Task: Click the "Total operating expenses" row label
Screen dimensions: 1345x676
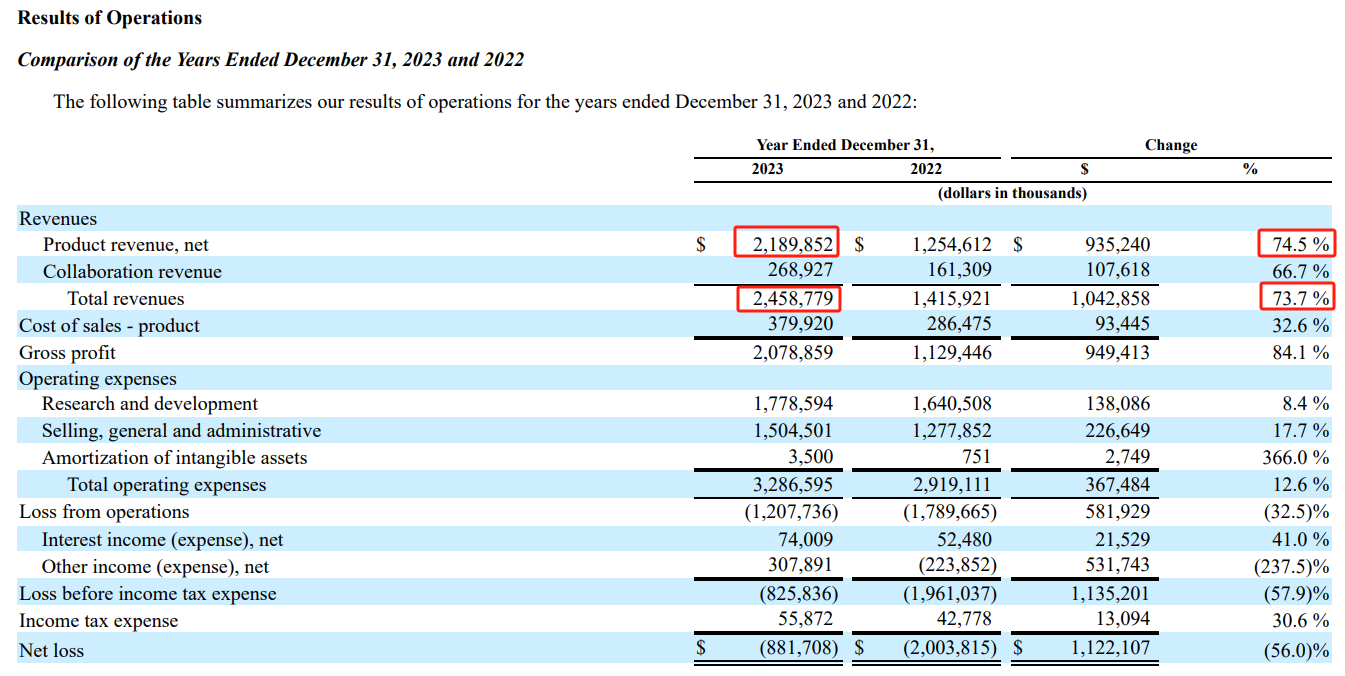Action: [166, 485]
